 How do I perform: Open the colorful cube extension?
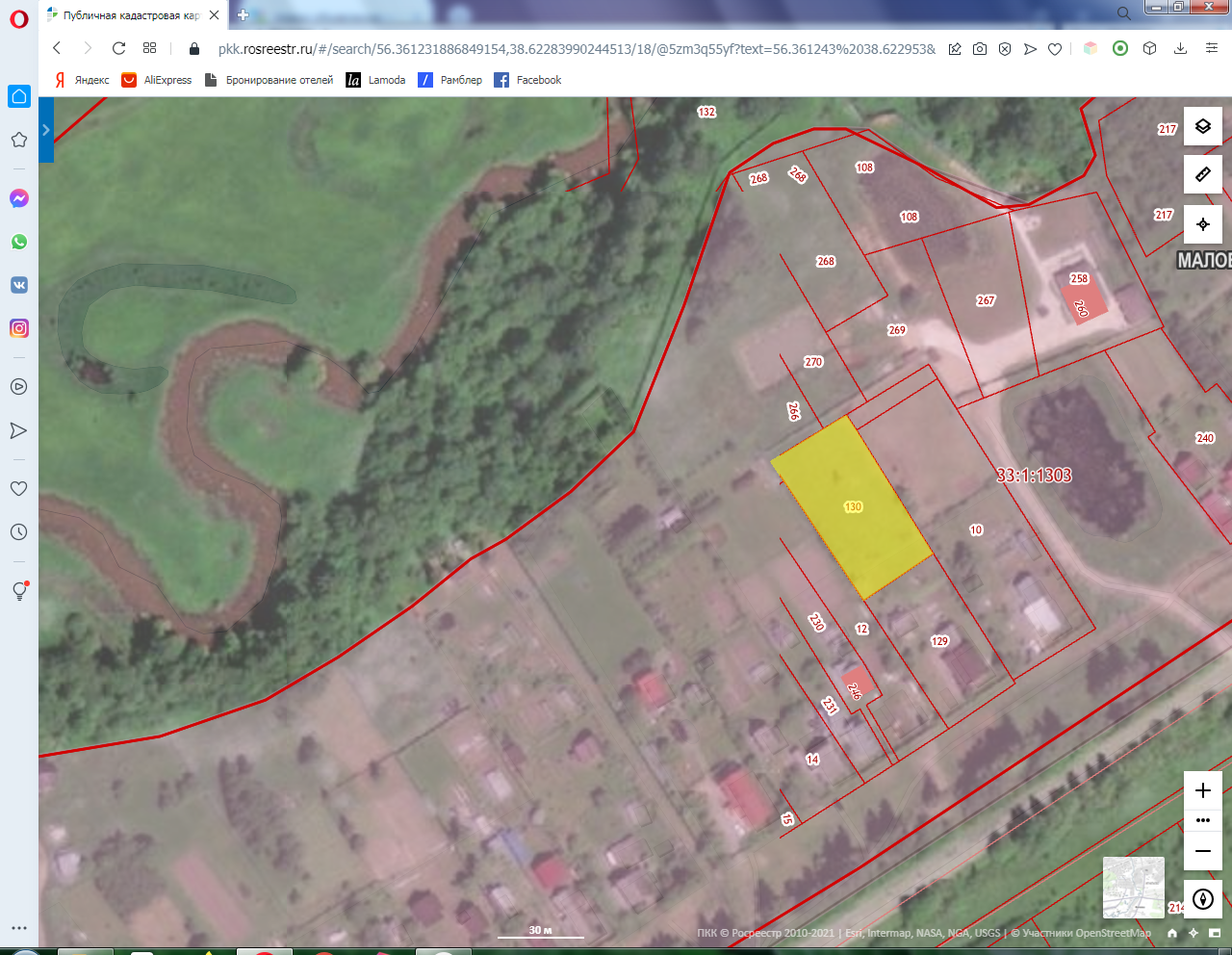pos(1091,48)
